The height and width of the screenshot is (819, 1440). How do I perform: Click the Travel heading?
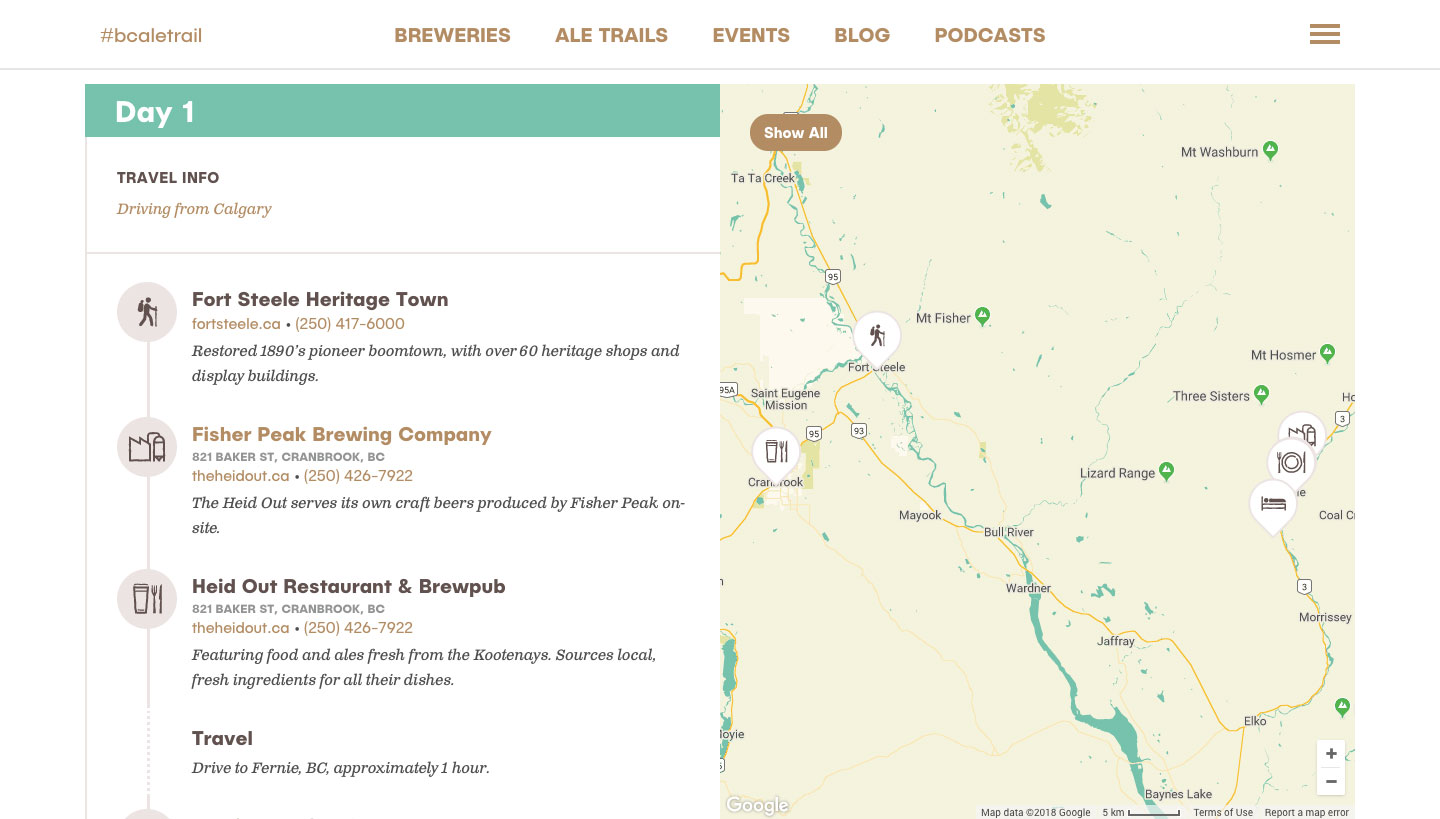222,739
